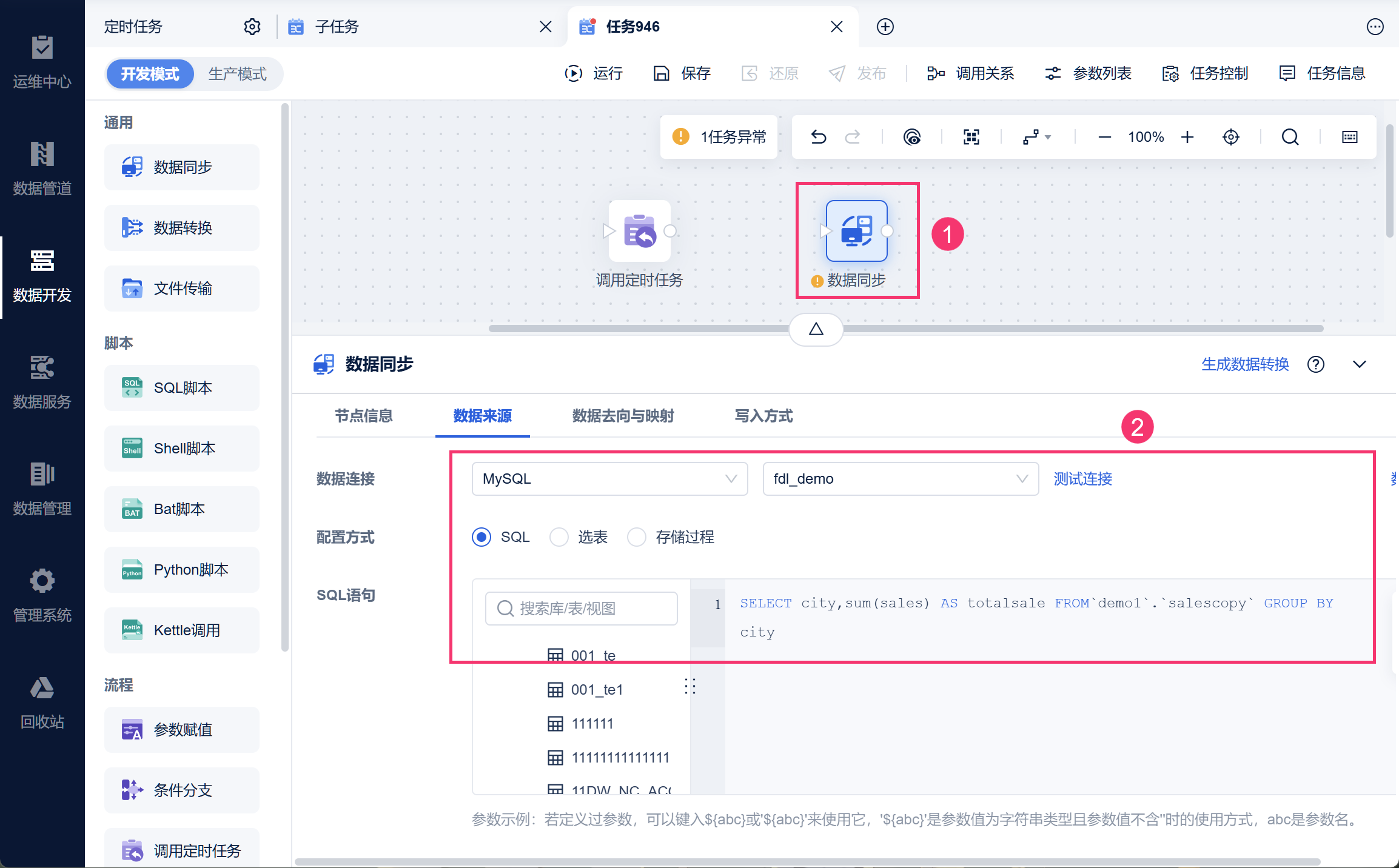Expand panel with triangle handle
This screenshot has height=868, width=1399.
[816, 329]
